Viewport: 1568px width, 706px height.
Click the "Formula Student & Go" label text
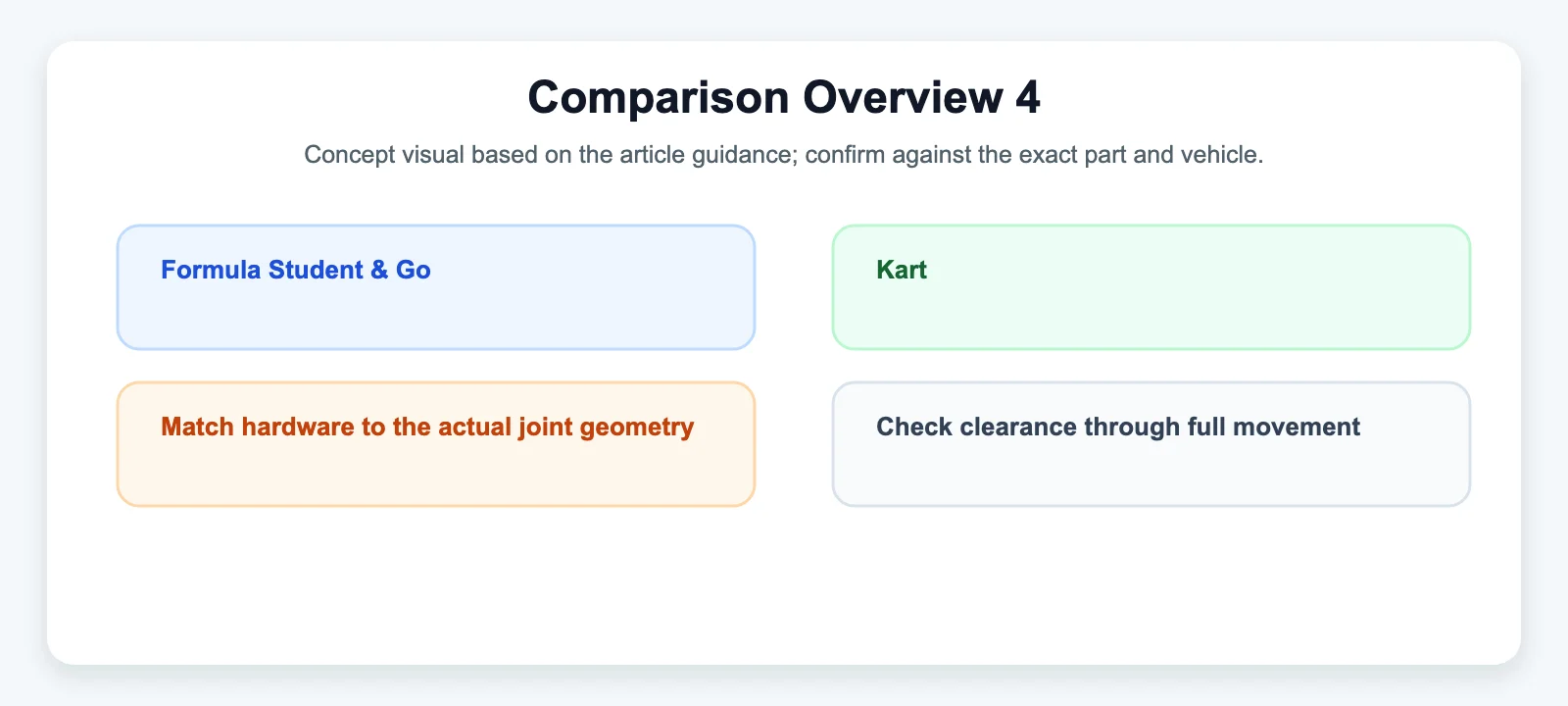point(296,270)
